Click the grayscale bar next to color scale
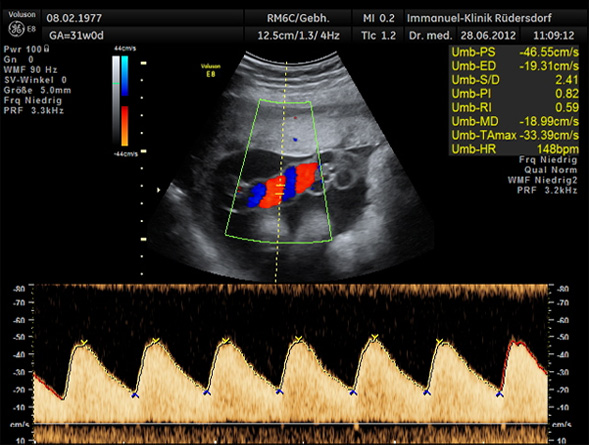The image size is (589, 445). (116, 101)
